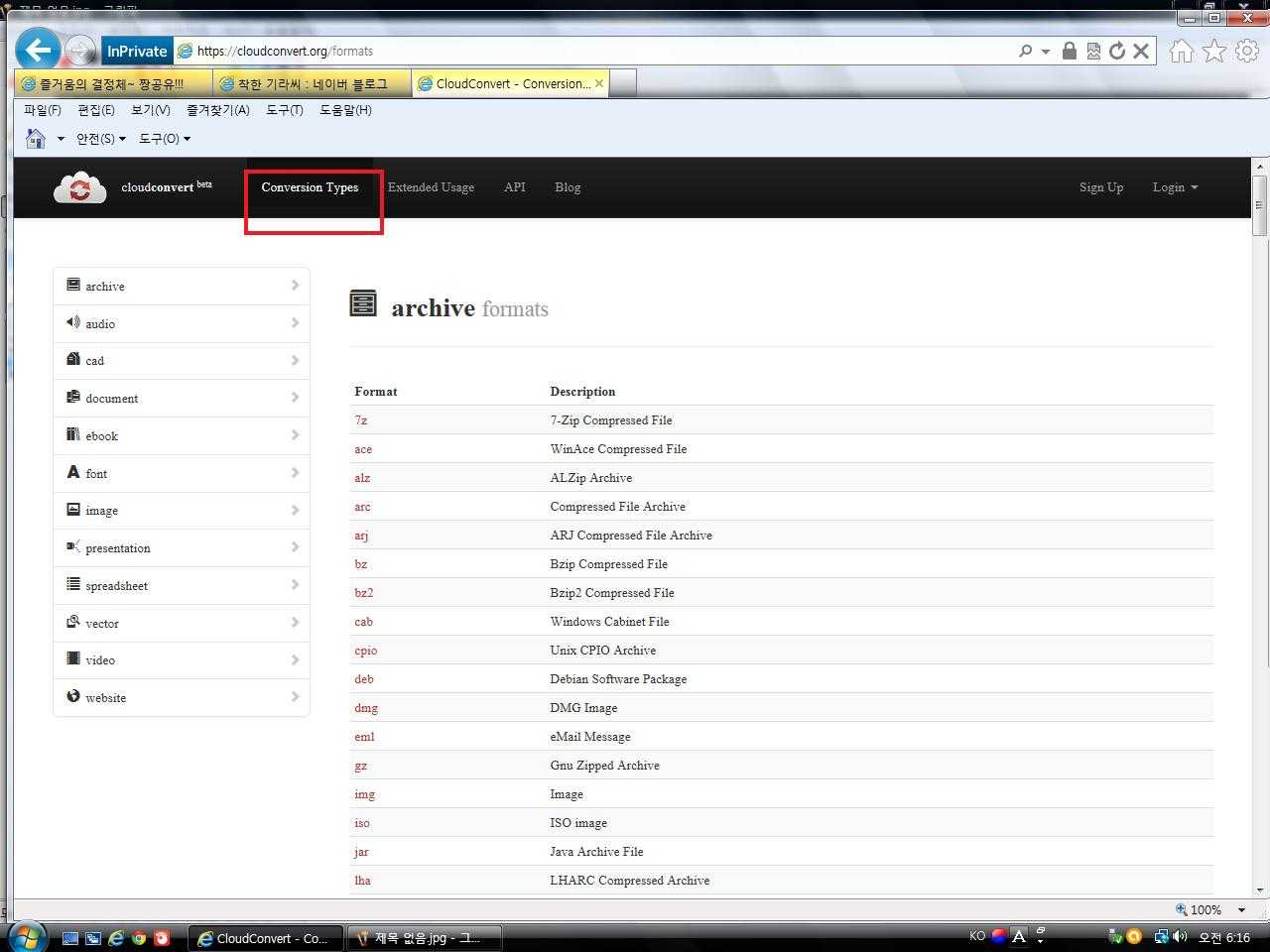Click the Sign Up link
The width and height of the screenshot is (1270, 952).
click(x=1101, y=187)
